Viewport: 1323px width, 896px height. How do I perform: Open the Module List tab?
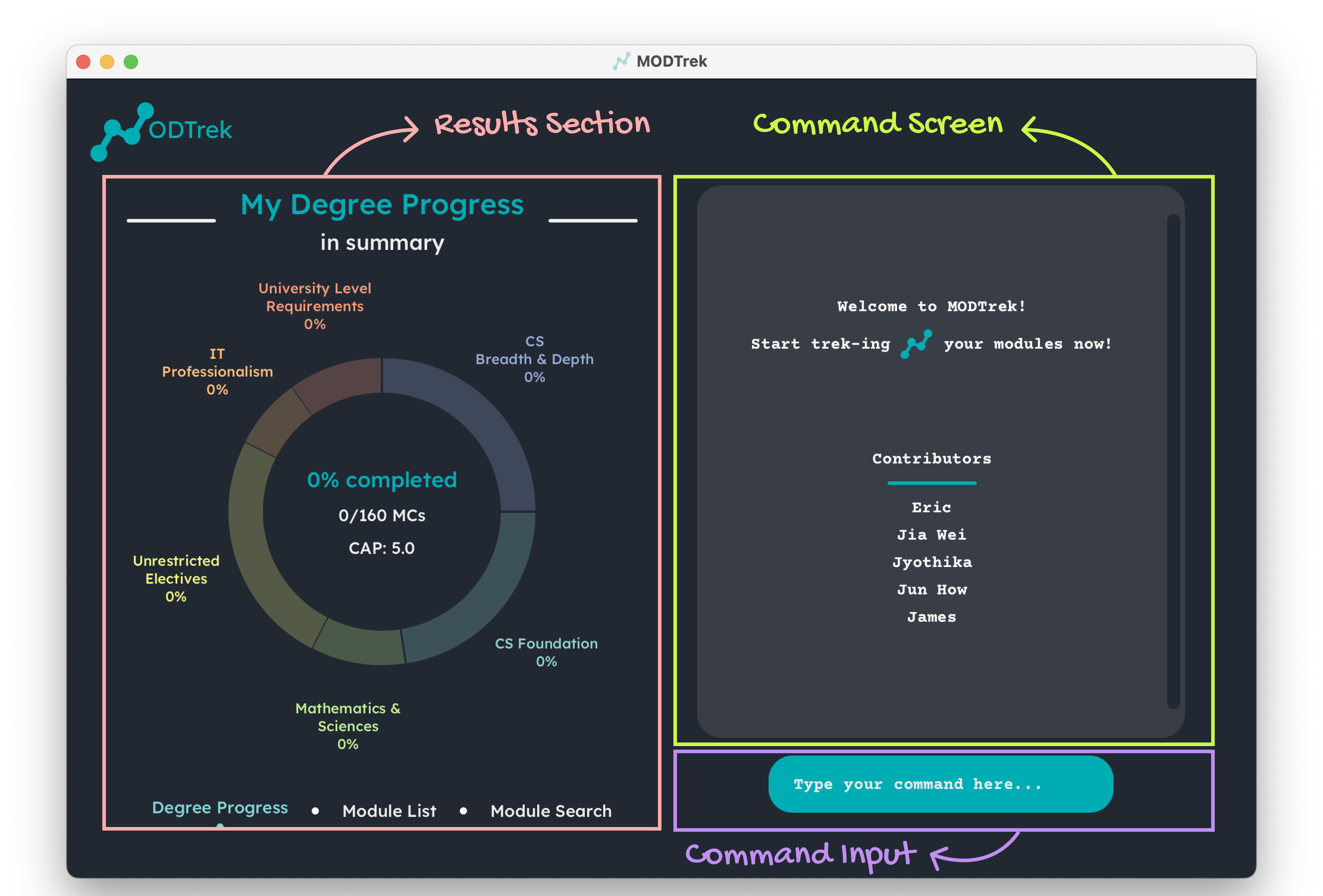click(x=389, y=811)
